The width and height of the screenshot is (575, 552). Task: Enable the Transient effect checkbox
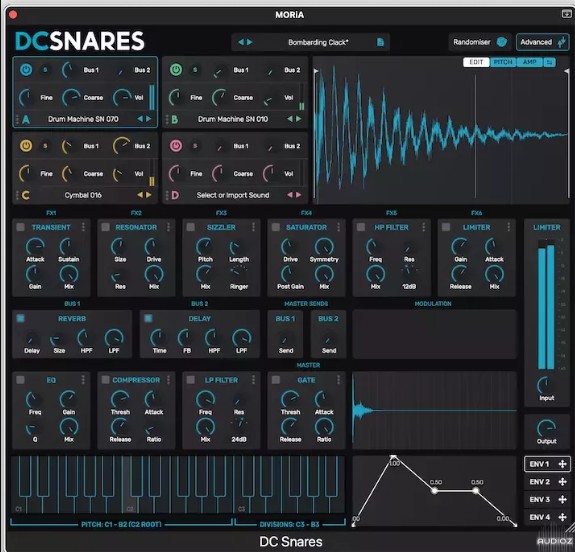[21, 227]
